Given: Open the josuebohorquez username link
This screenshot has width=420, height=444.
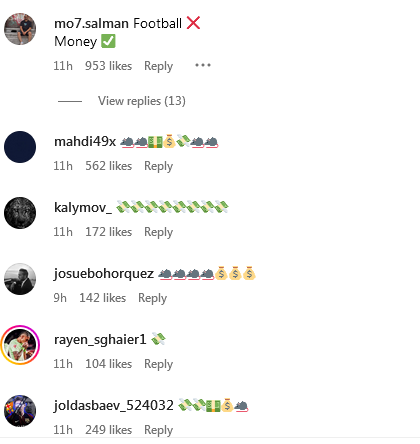Looking at the screenshot, I should tap(104, 274).
